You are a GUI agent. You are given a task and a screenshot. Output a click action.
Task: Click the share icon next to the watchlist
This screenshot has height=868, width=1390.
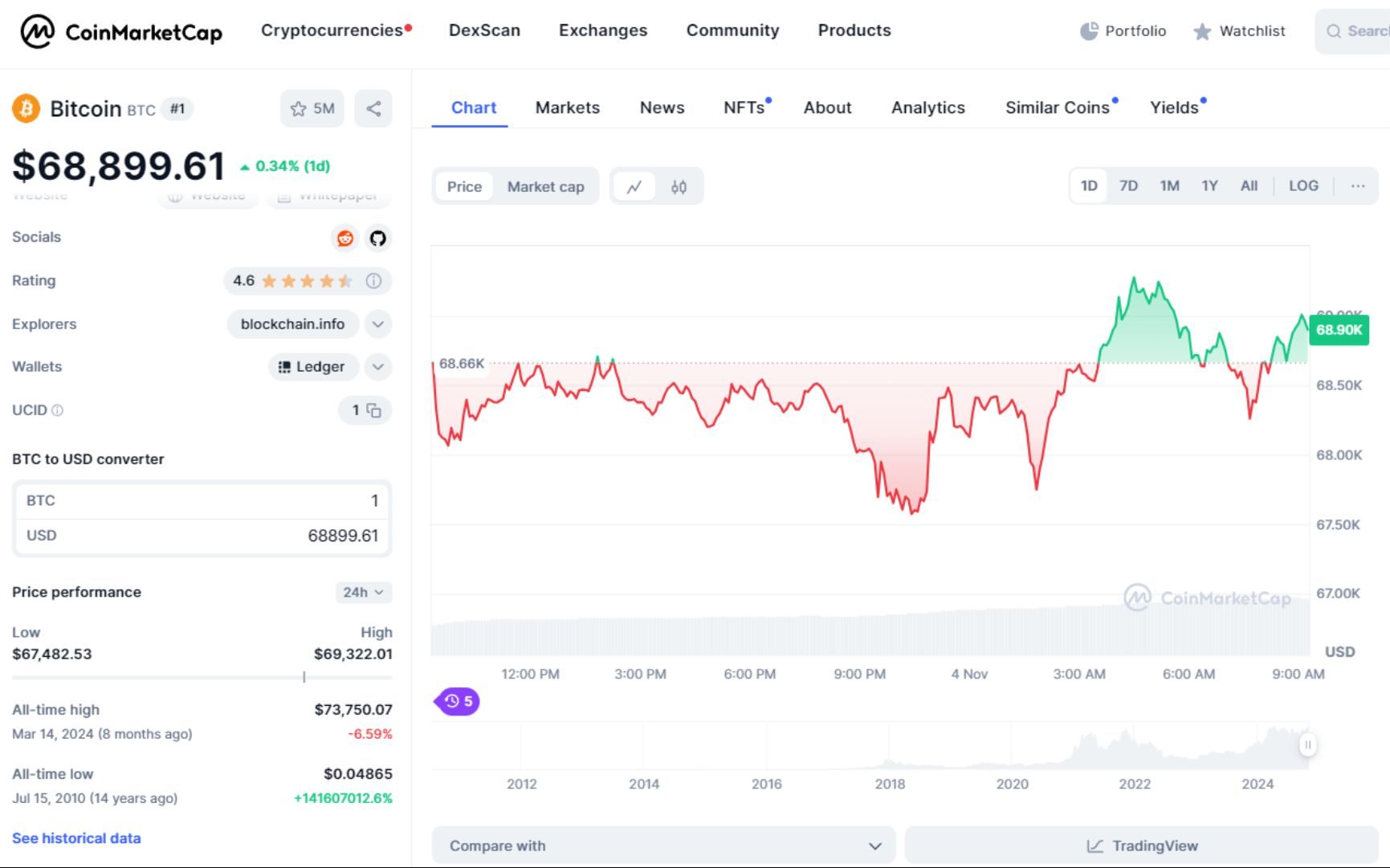tap(373, 108)
